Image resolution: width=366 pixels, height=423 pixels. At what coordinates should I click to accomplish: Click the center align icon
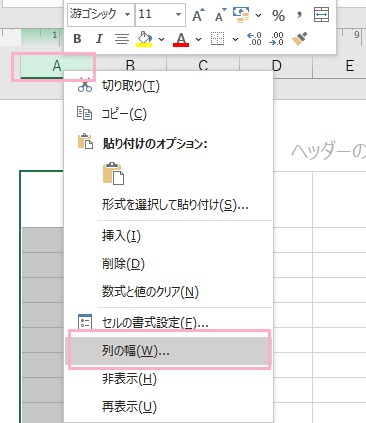(122, 39)
